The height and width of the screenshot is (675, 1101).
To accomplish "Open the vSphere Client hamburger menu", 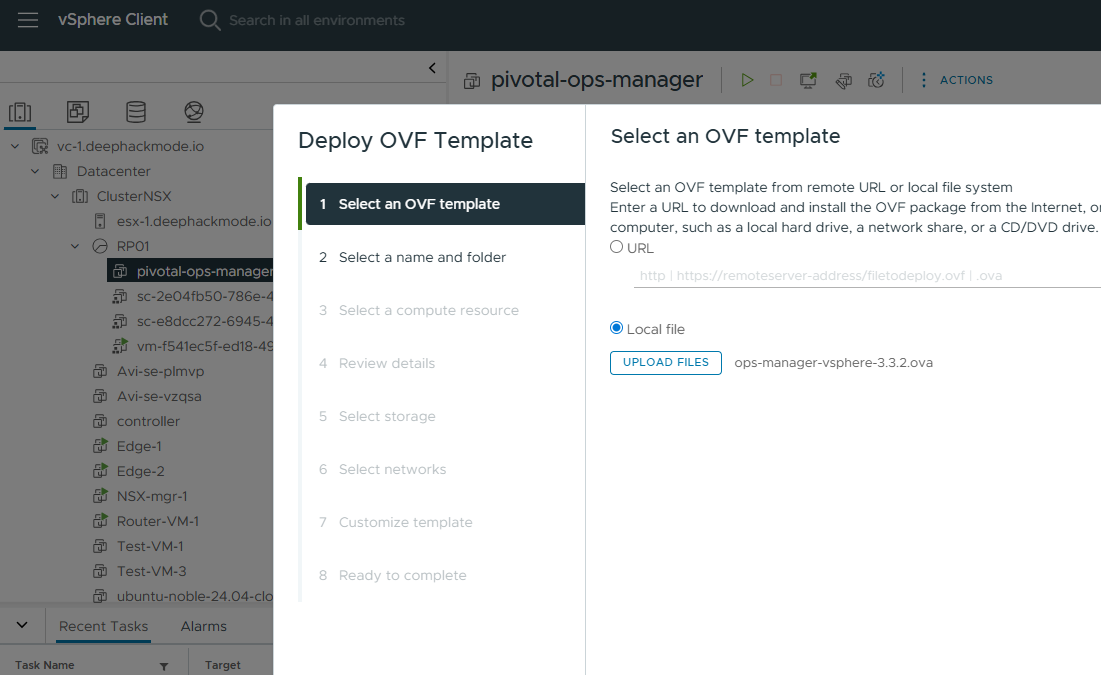I will tap(28, 20).
